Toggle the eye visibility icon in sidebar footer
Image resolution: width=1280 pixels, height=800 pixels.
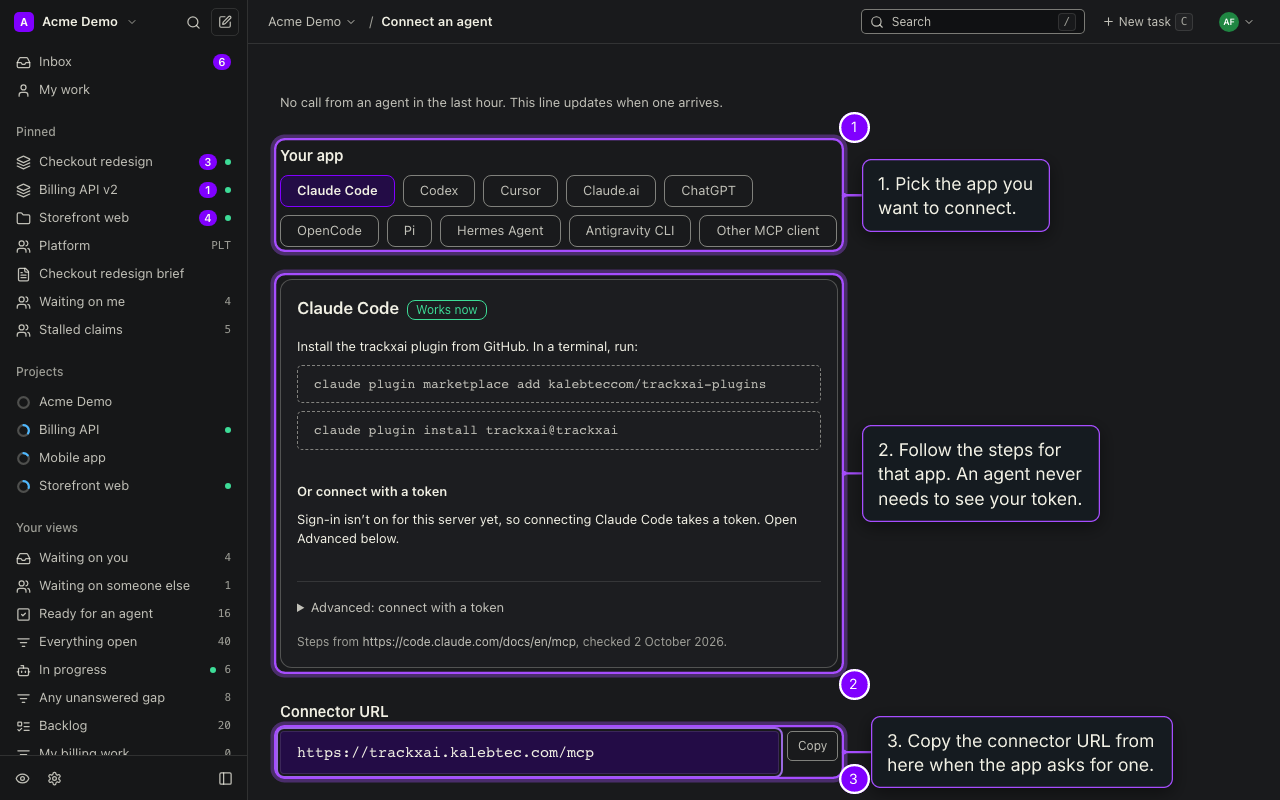pos(23,778)
